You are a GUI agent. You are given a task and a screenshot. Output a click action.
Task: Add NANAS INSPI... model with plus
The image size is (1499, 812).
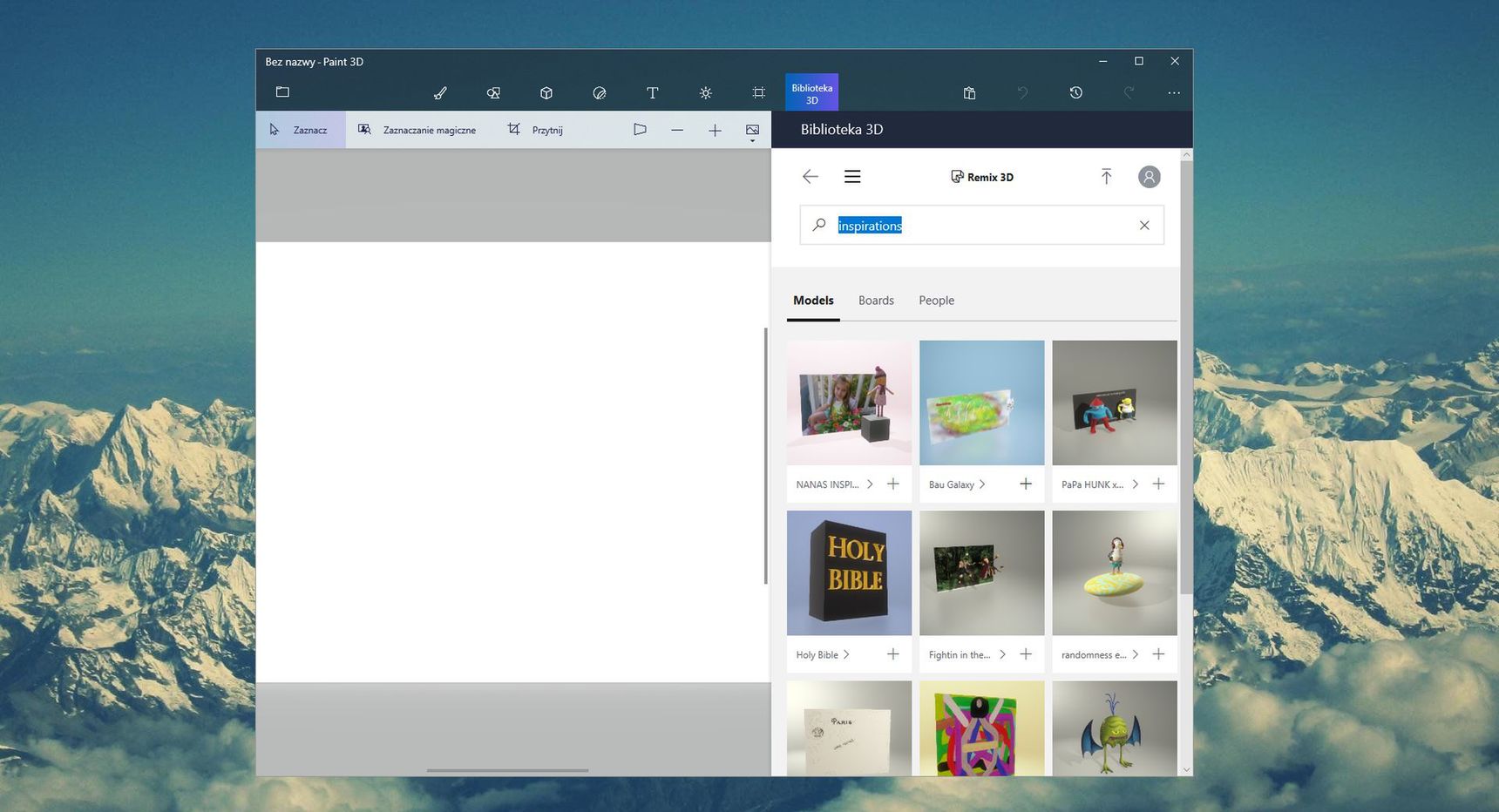(893, 484)
